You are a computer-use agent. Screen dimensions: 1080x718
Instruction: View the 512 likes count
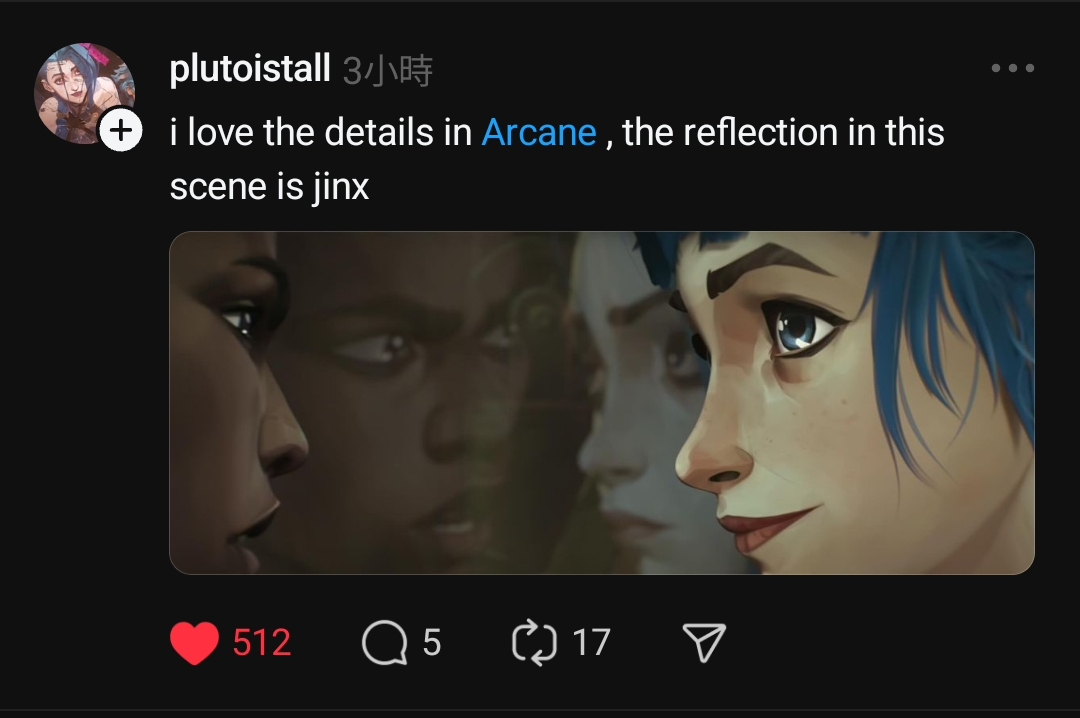click(262, 642)
